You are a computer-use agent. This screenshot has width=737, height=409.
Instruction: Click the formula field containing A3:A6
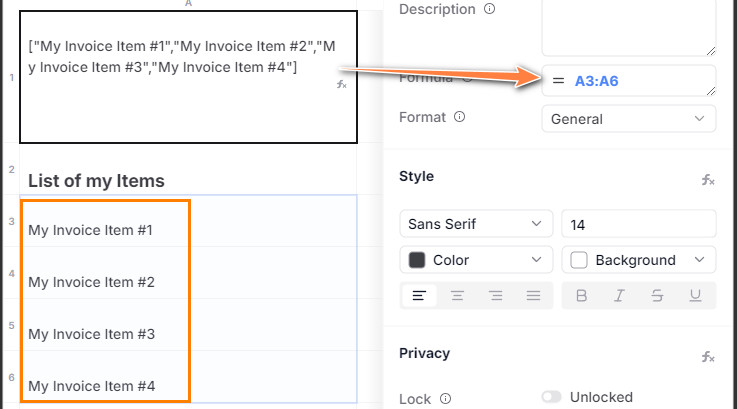pos(628,81)
